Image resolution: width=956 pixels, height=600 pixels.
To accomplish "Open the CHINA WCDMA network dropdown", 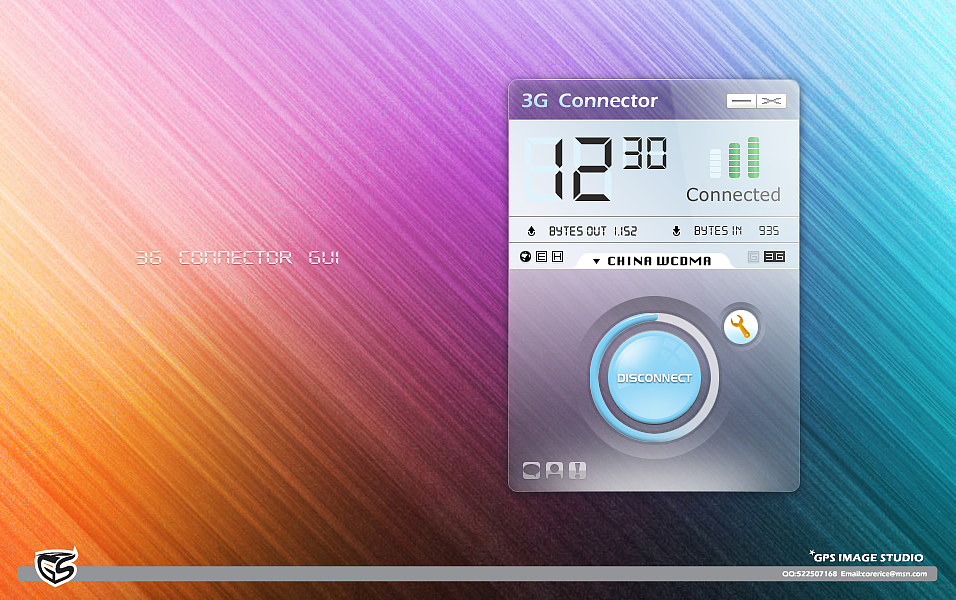I will click(x=652, y=261).
